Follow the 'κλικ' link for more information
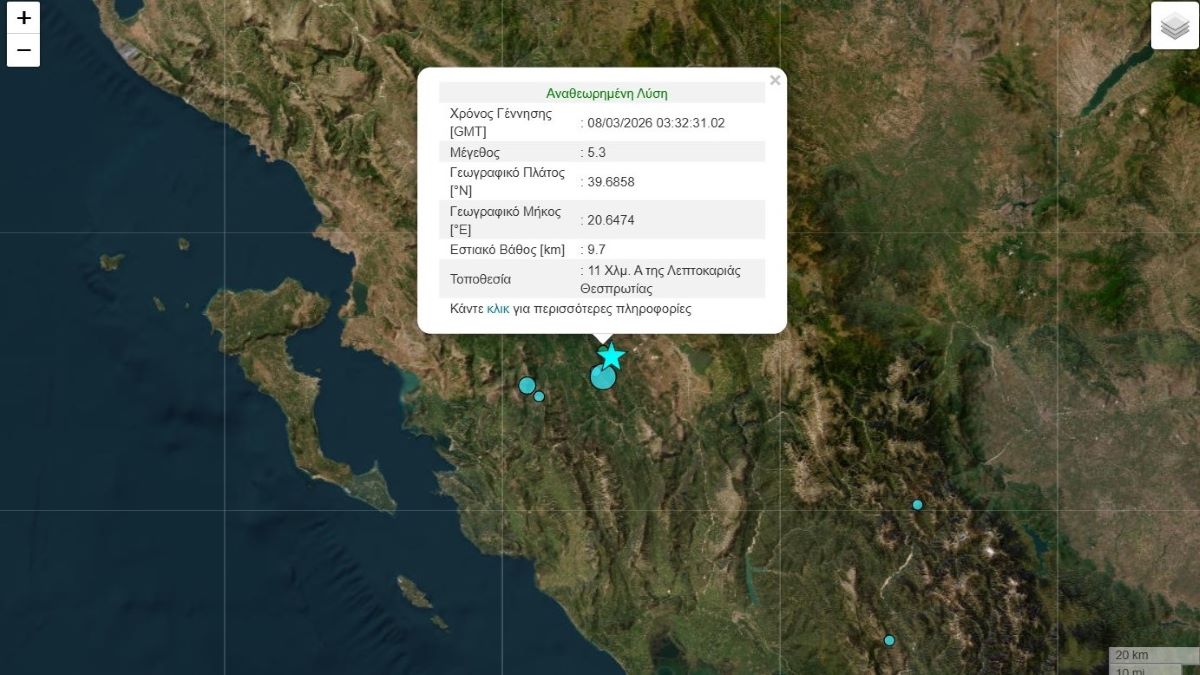 [x=498, y=309]
